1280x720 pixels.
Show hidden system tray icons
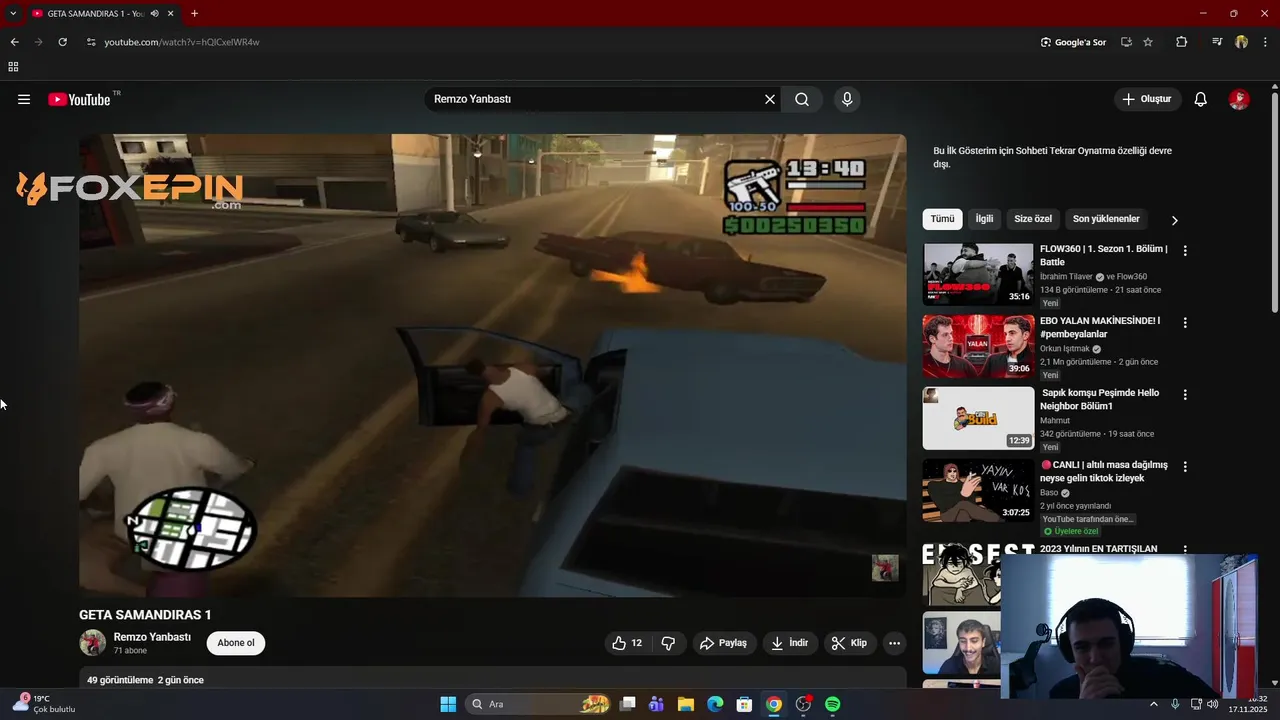1154,704
